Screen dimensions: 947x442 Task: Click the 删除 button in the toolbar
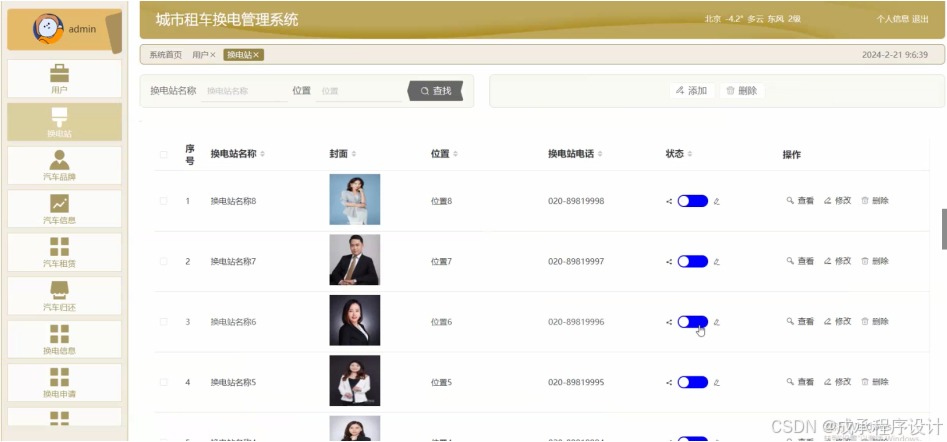(x=742, y=91)
